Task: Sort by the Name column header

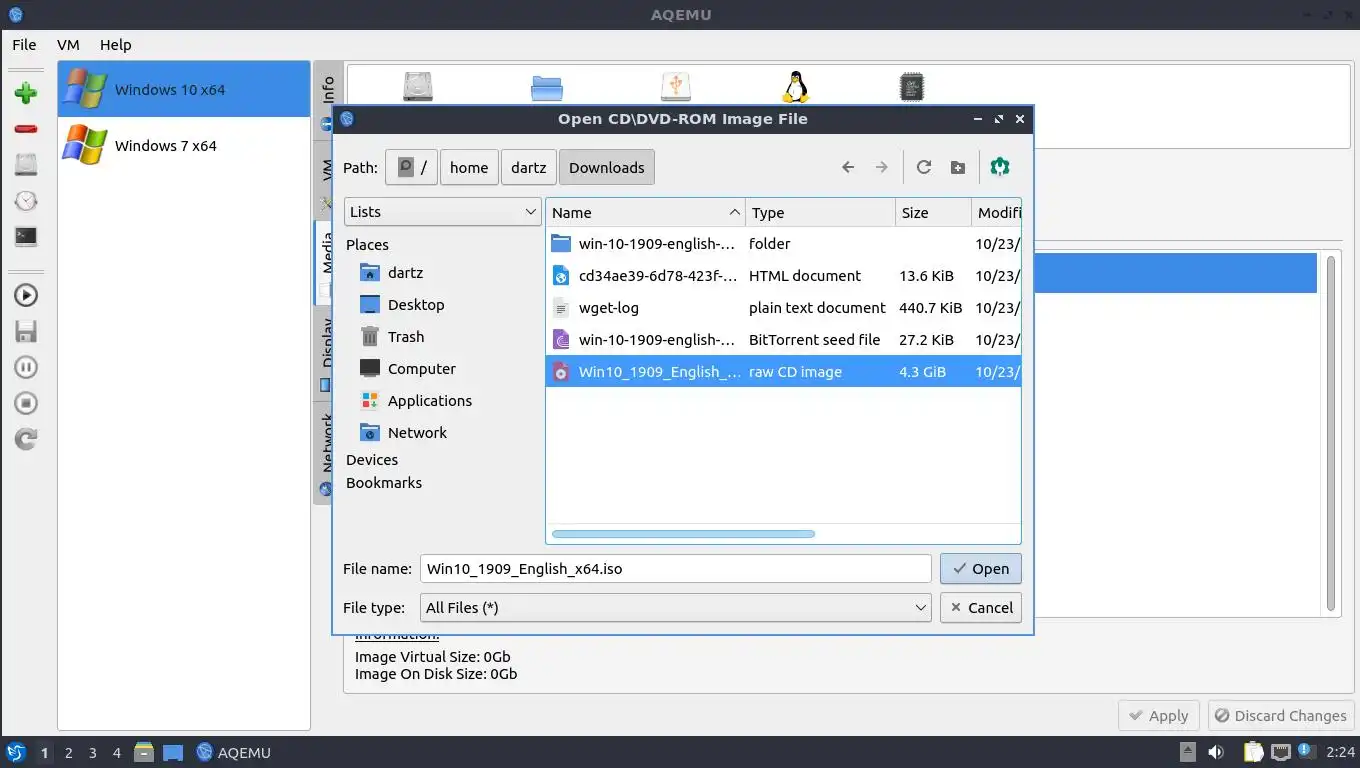Action: 646,212
